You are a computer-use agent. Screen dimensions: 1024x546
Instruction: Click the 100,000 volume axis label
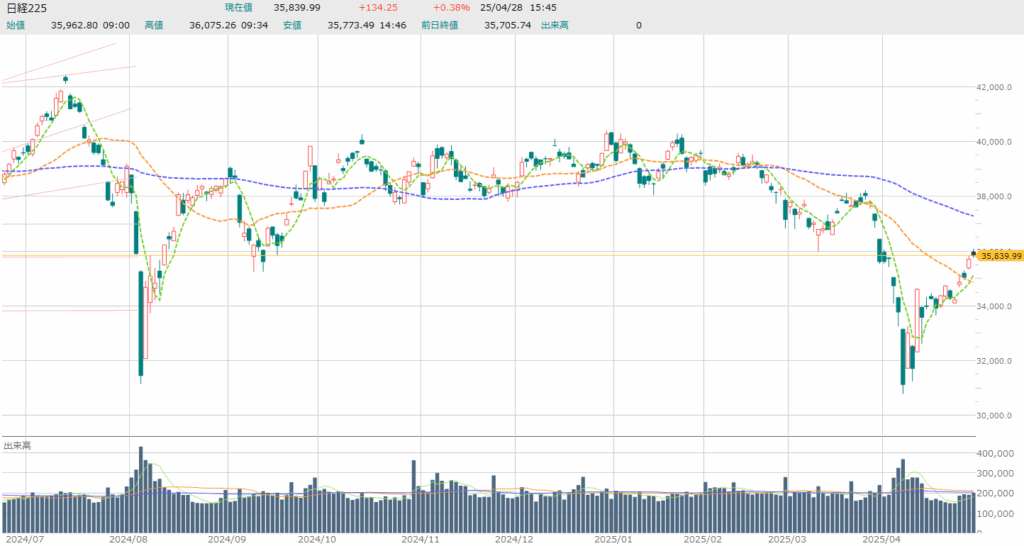pos(995,514)
